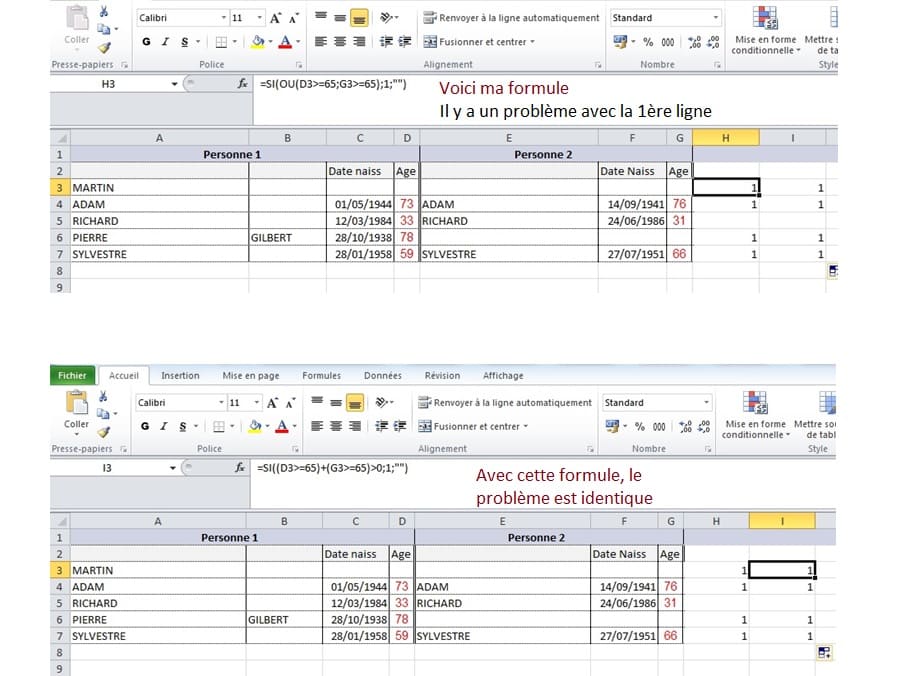Increase font size with the large A icon, lower ribbon
898x676 pixels.
(272, 403)
